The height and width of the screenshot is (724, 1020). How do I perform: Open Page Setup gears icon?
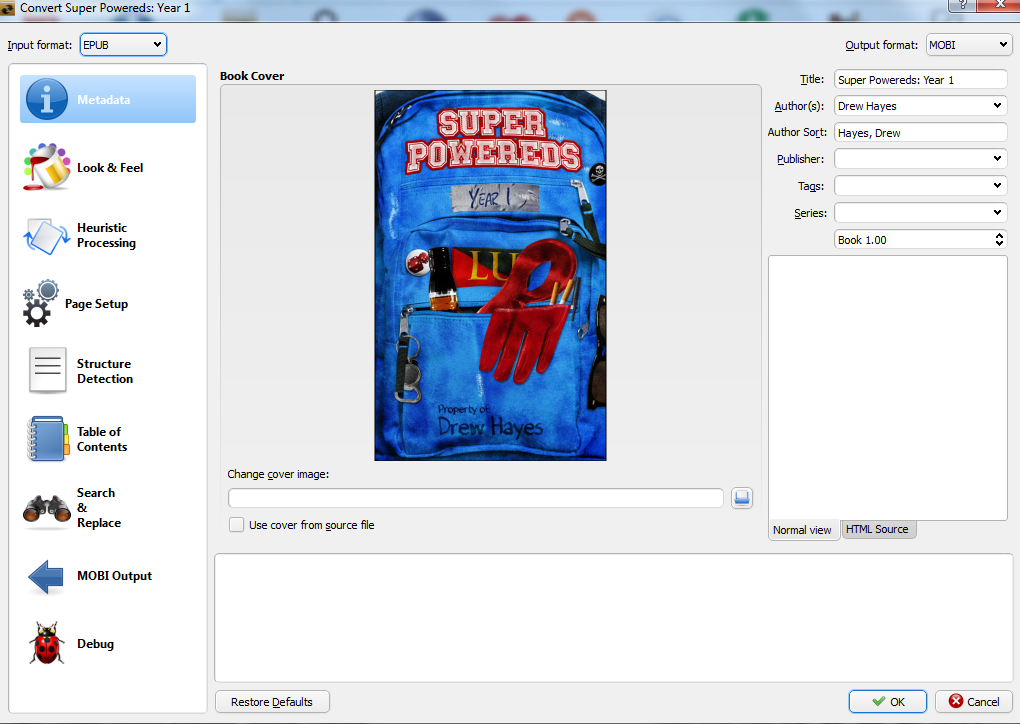click(40, 303)
